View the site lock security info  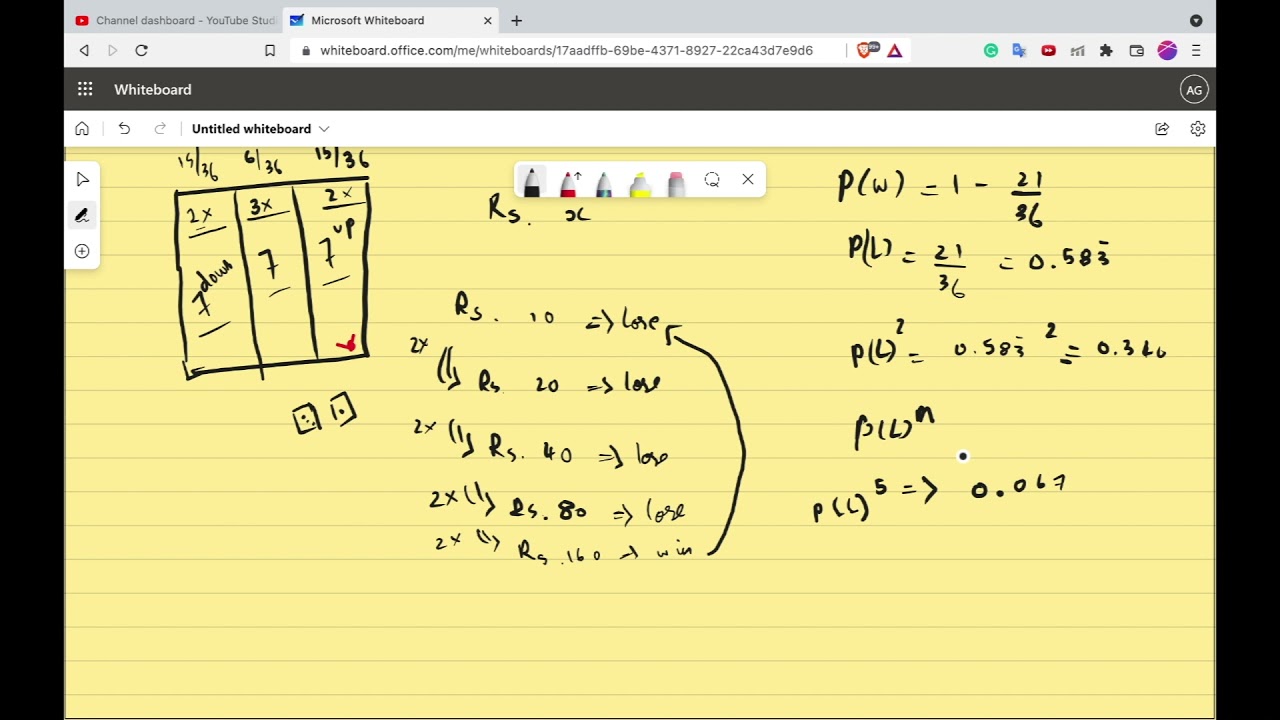click(x=306, y=50)
